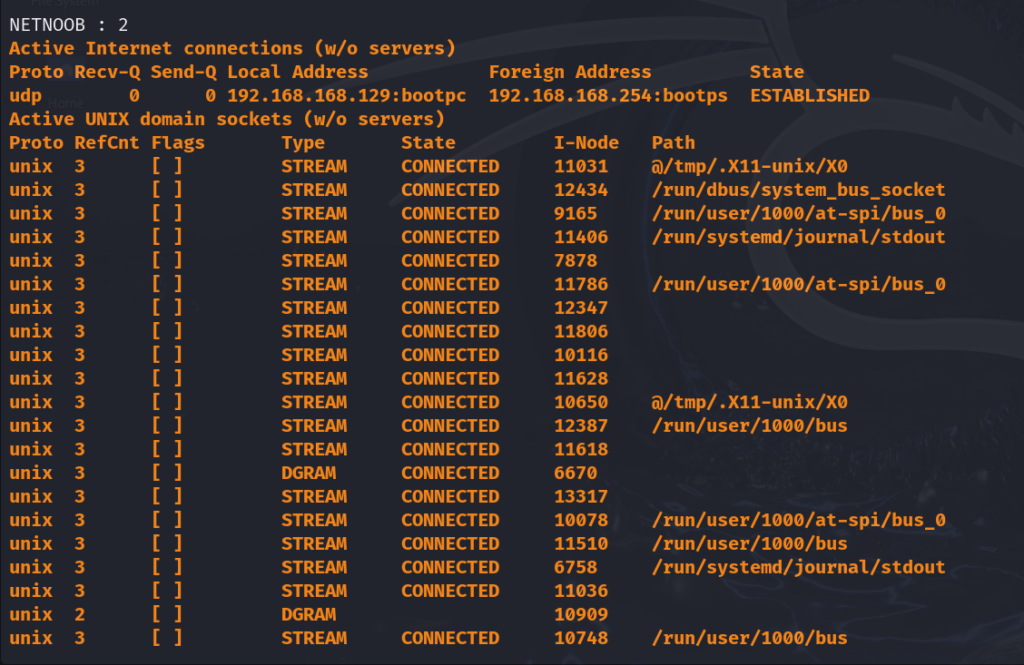
Task: Select I-Node value 11031
Action: point(581,167)
